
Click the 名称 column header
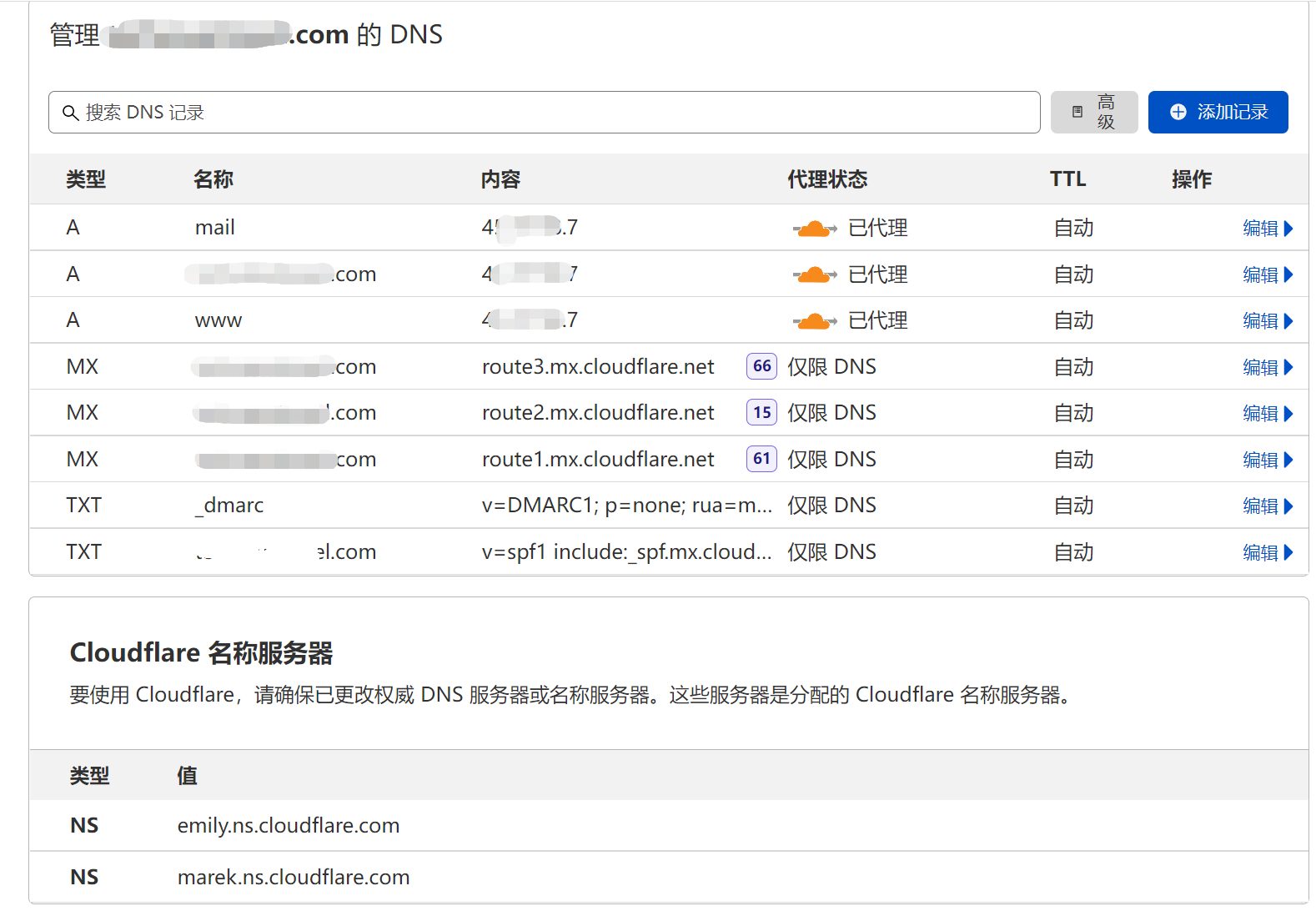coord(213,179)
